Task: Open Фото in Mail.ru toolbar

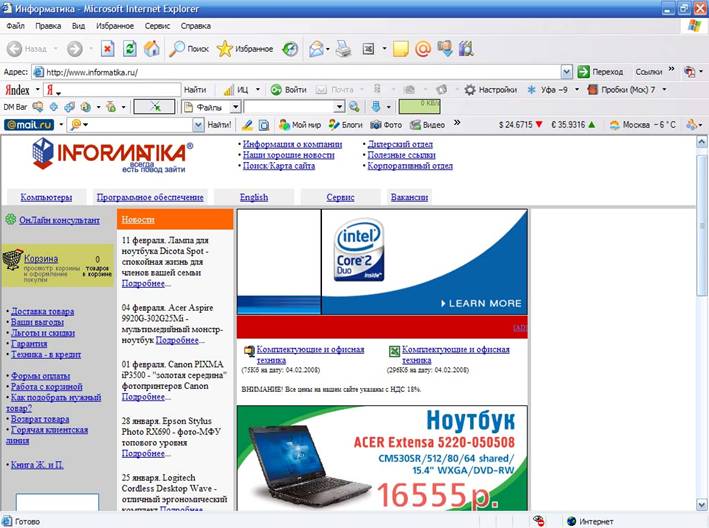Action: pyautogui.click(x=386, y=124)
